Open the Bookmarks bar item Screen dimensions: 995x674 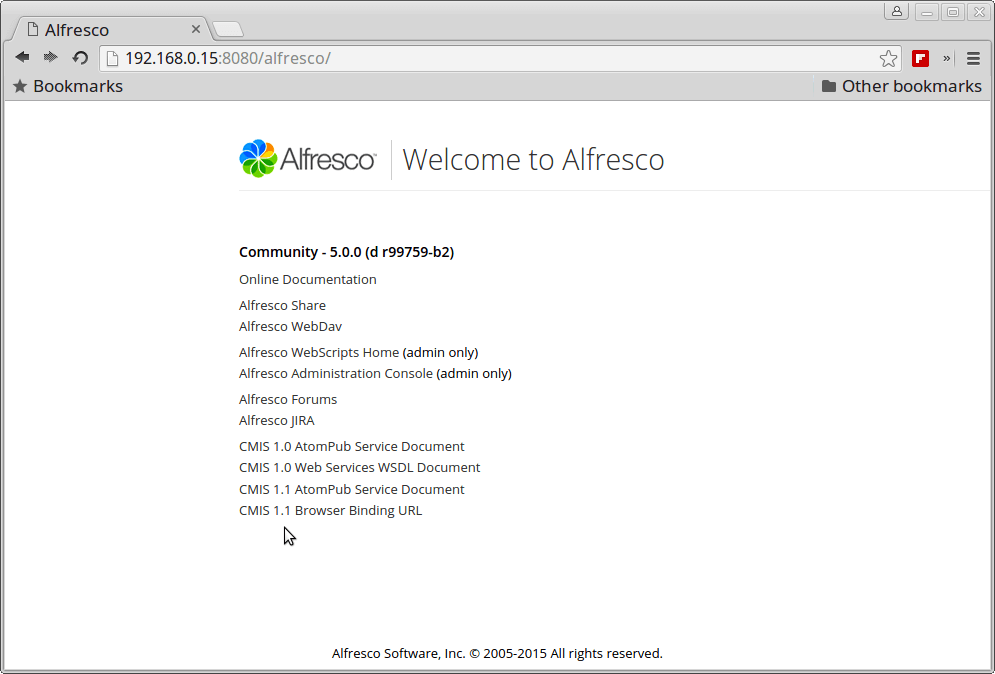point(68,86)
